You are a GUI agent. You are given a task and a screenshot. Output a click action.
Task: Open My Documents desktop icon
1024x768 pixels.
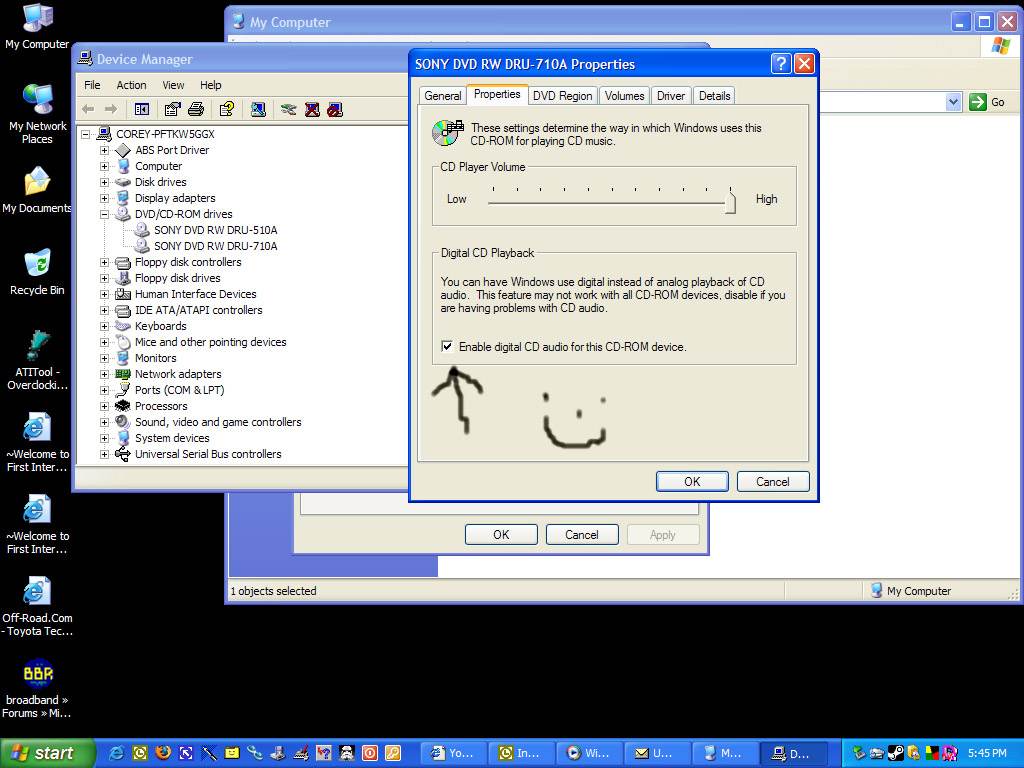pyautogui.click(x=37, y=189)
